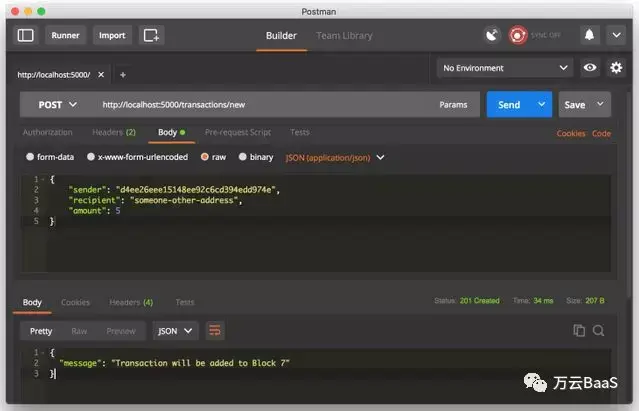Click the red sync status icon

pyautogui.click(x=518, y=35)
